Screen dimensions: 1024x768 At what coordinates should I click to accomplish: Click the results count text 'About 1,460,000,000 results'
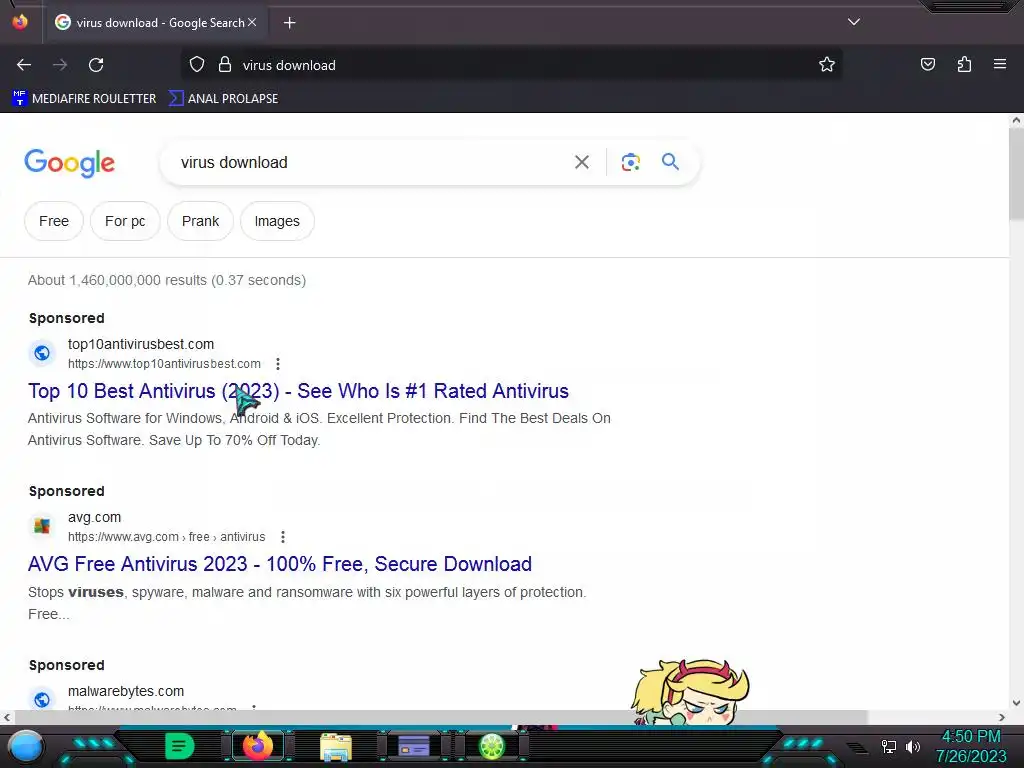(117, 280)
